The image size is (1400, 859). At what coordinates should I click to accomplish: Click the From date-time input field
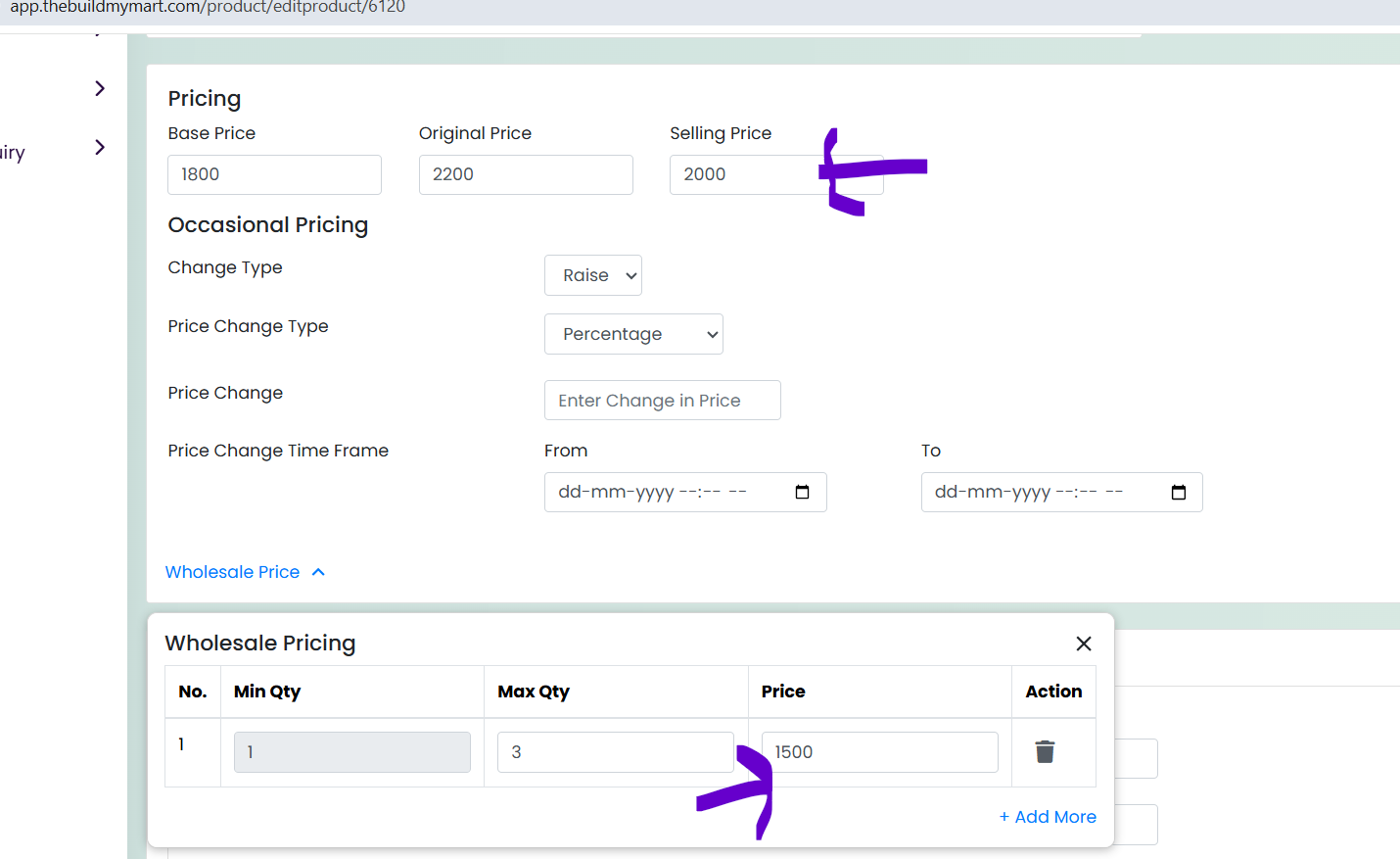point(685,492)
